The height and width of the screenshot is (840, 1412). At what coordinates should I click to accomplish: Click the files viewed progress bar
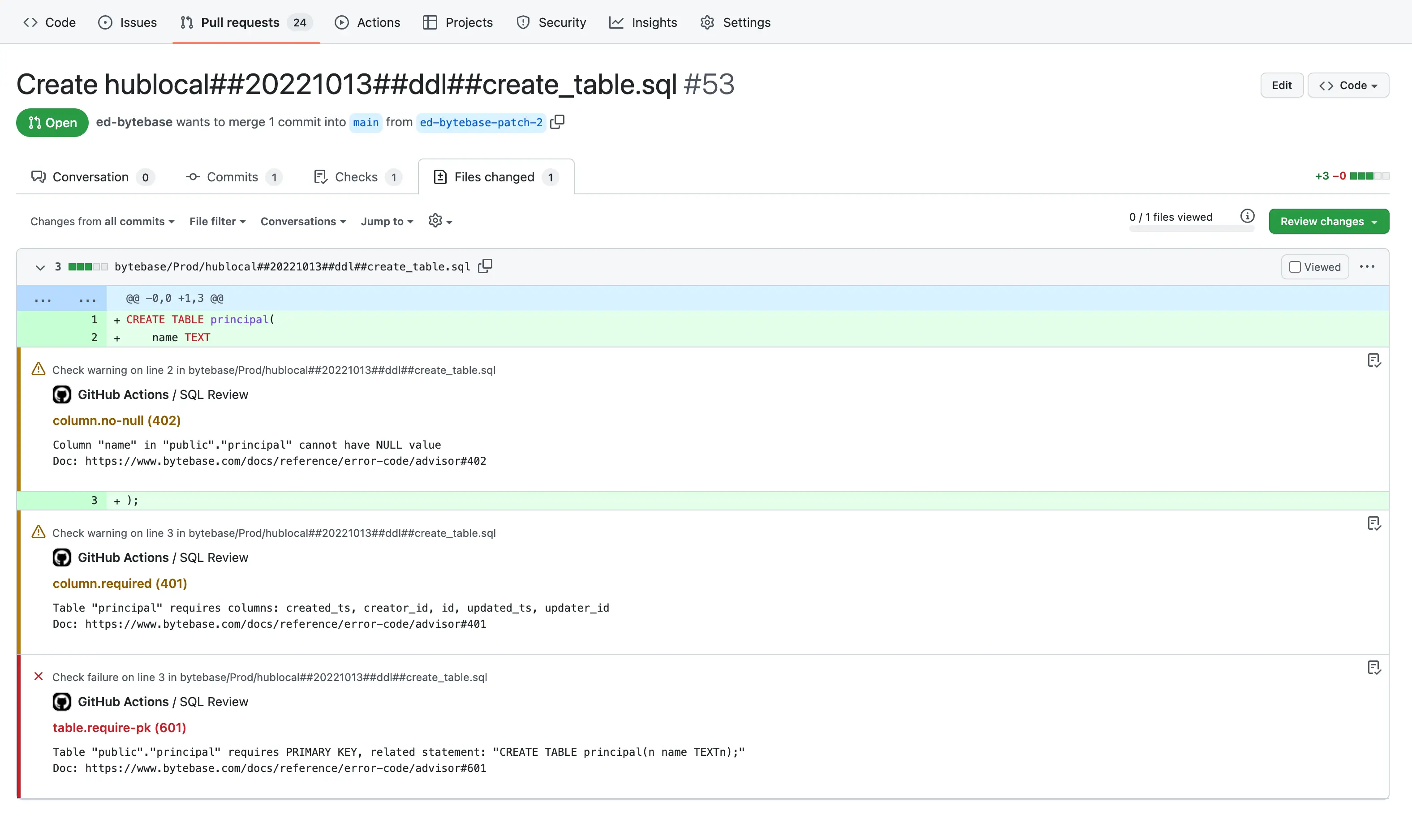pos(1191,228)
